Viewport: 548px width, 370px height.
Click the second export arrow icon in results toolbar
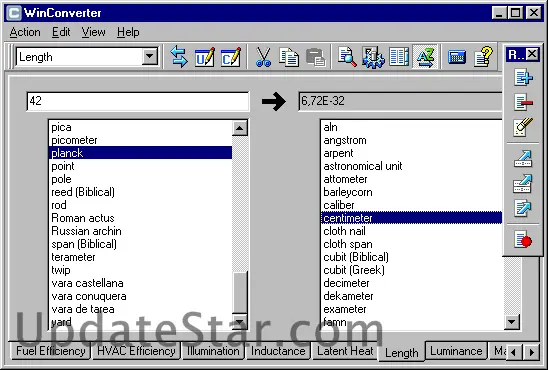(523, 184)
